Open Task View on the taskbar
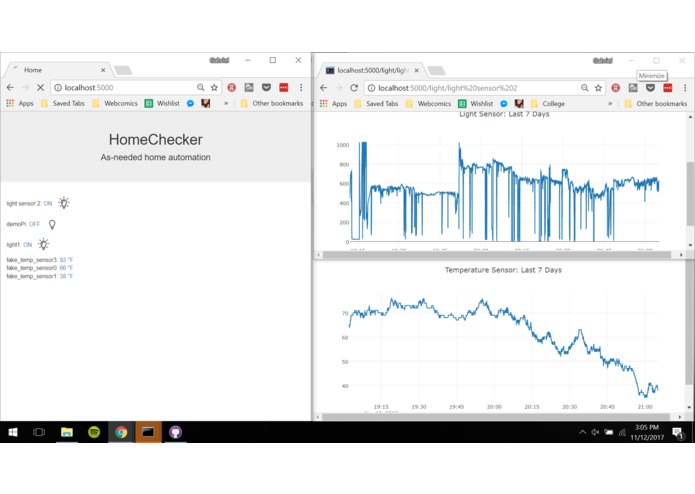The width and height of the screenshot is (695, 494). click(x=39, y=432)
